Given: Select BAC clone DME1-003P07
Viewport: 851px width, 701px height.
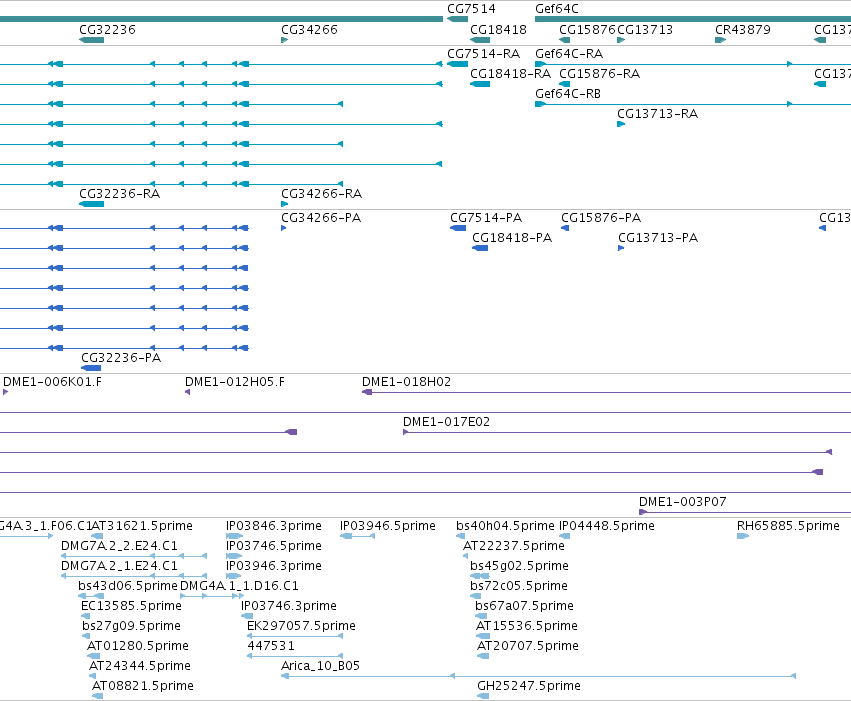Looking at the screenshot, I should click(682, 501).
